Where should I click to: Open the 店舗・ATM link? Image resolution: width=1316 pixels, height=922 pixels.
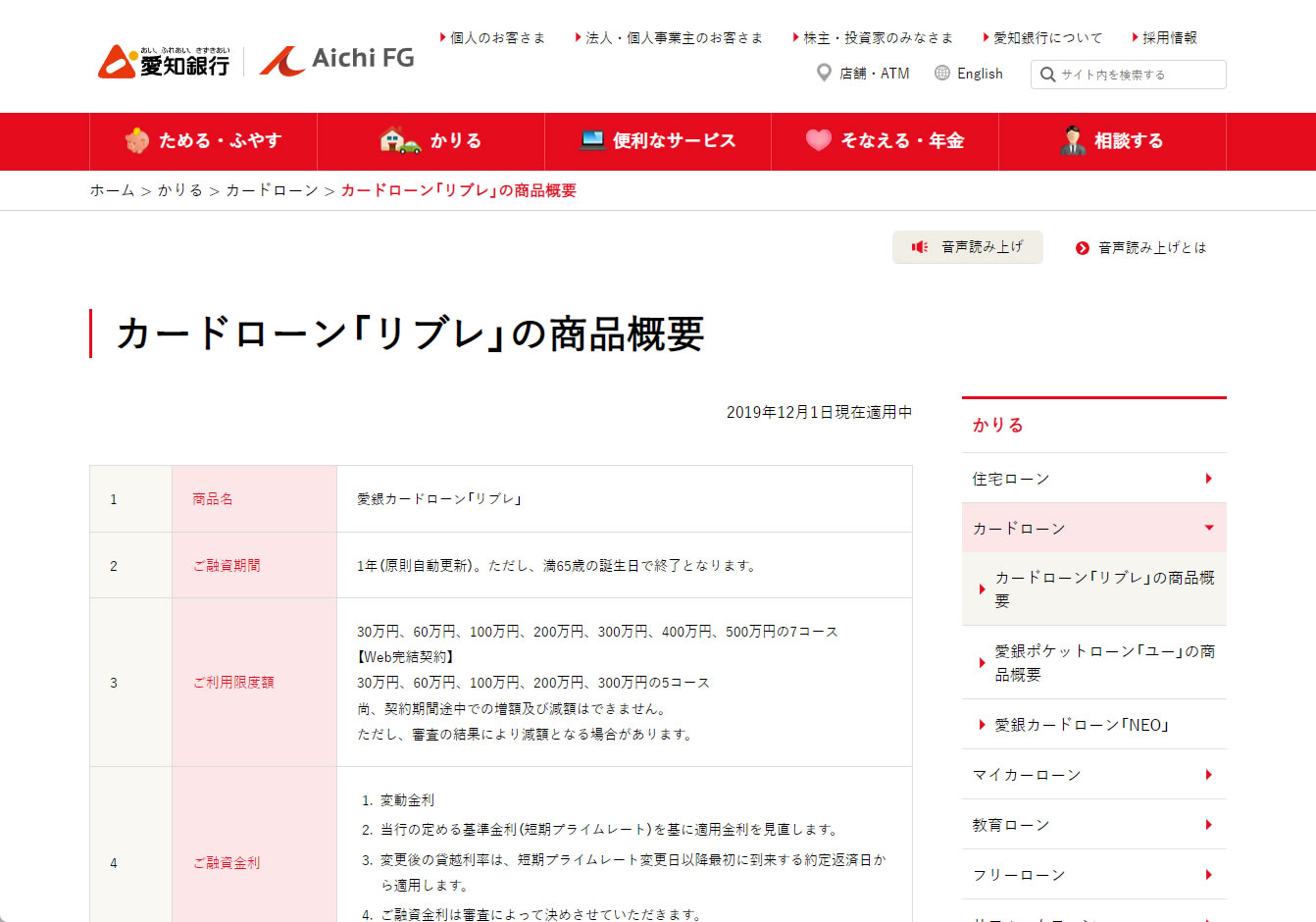(863, 74)
